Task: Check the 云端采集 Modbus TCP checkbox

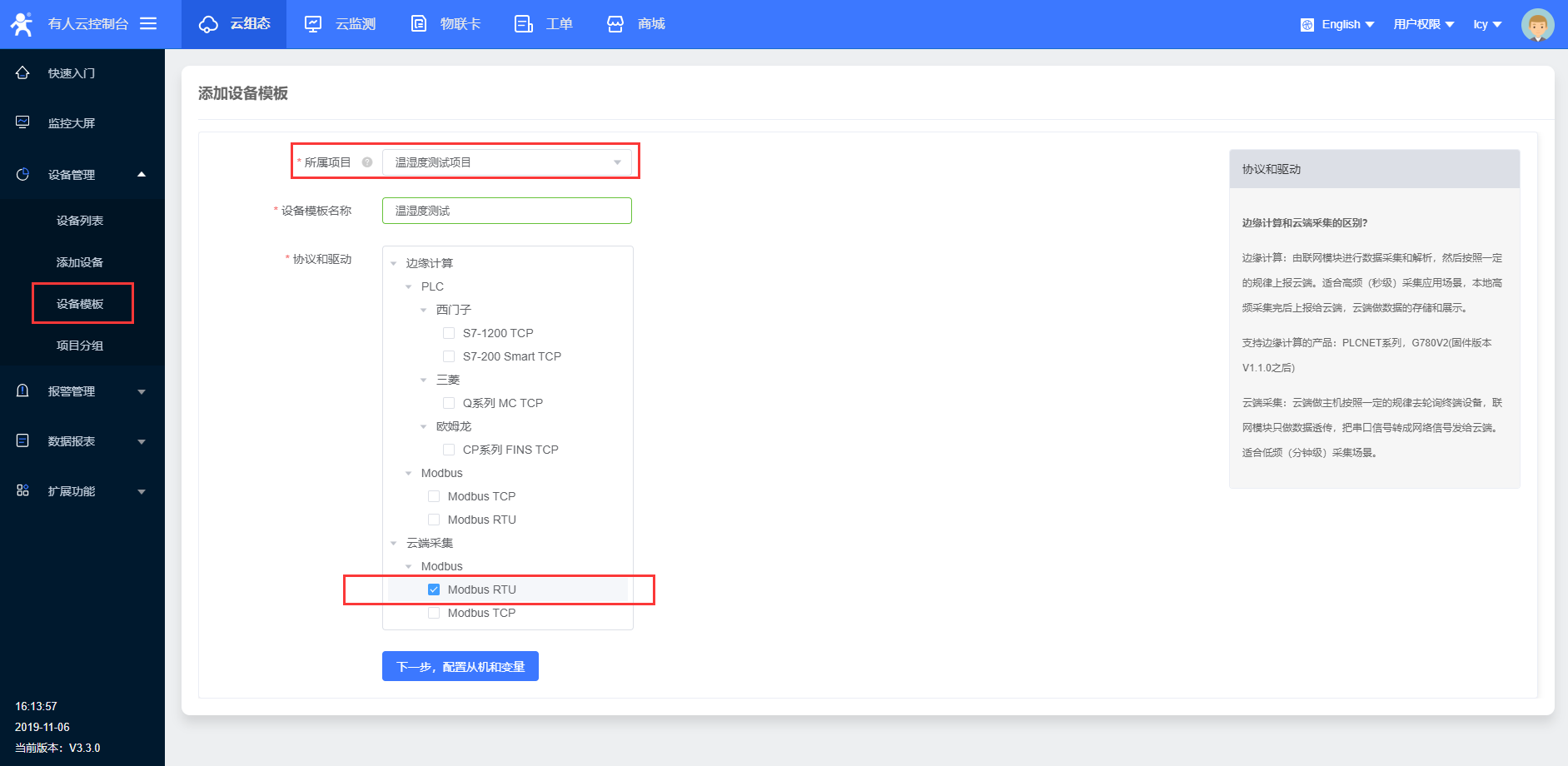Action: (x=434, y=613)
